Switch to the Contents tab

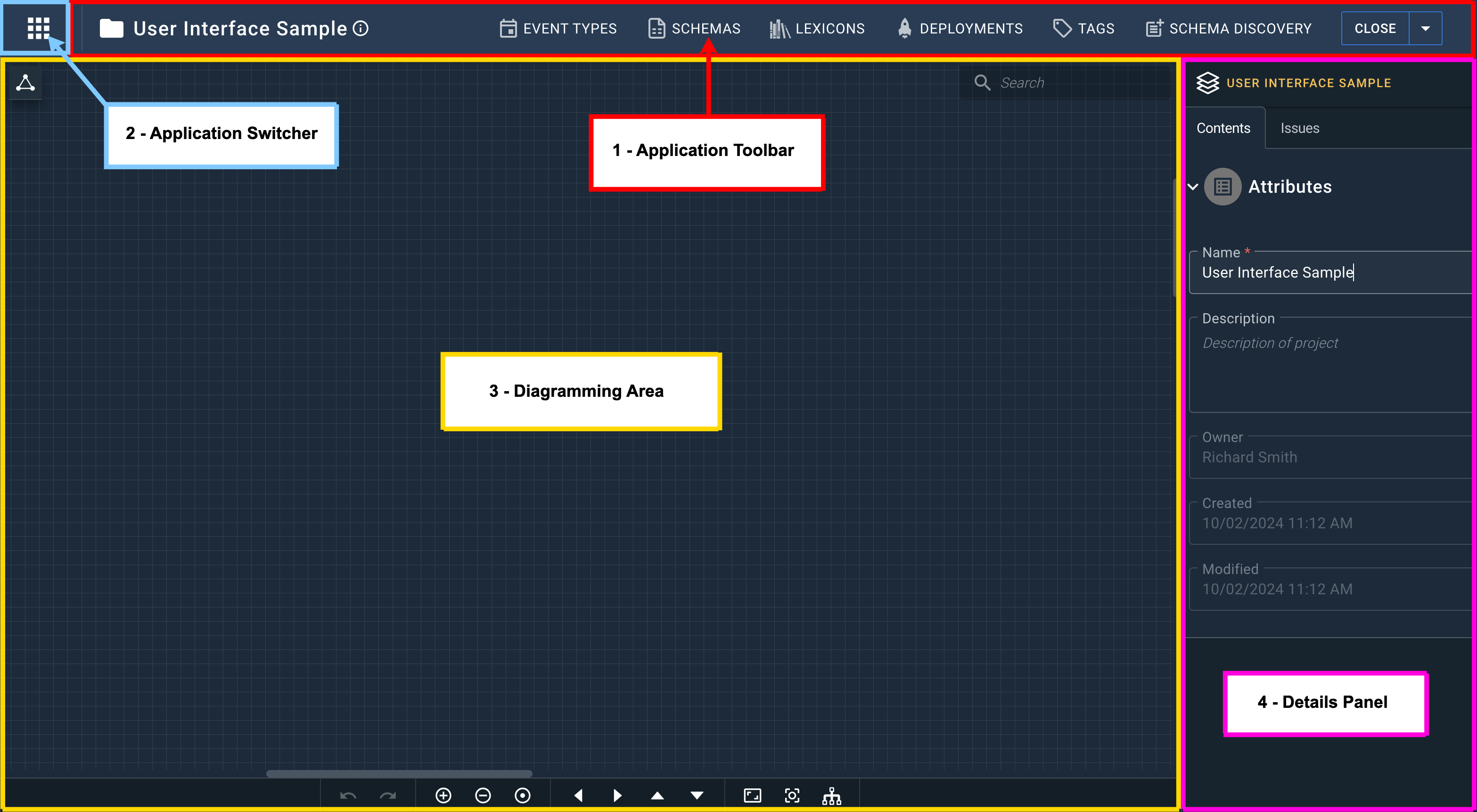[x=1223, y=128]
